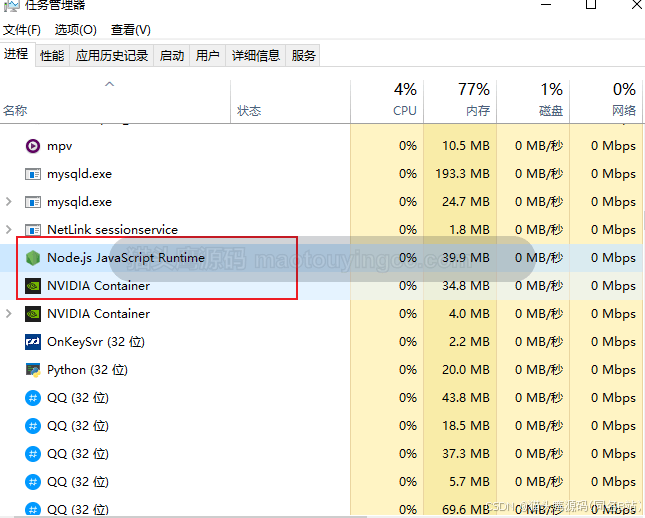Screen dimensions: 645x518
Task: Click the 39.9 MB memory value
Action: (x=466, y=258)
